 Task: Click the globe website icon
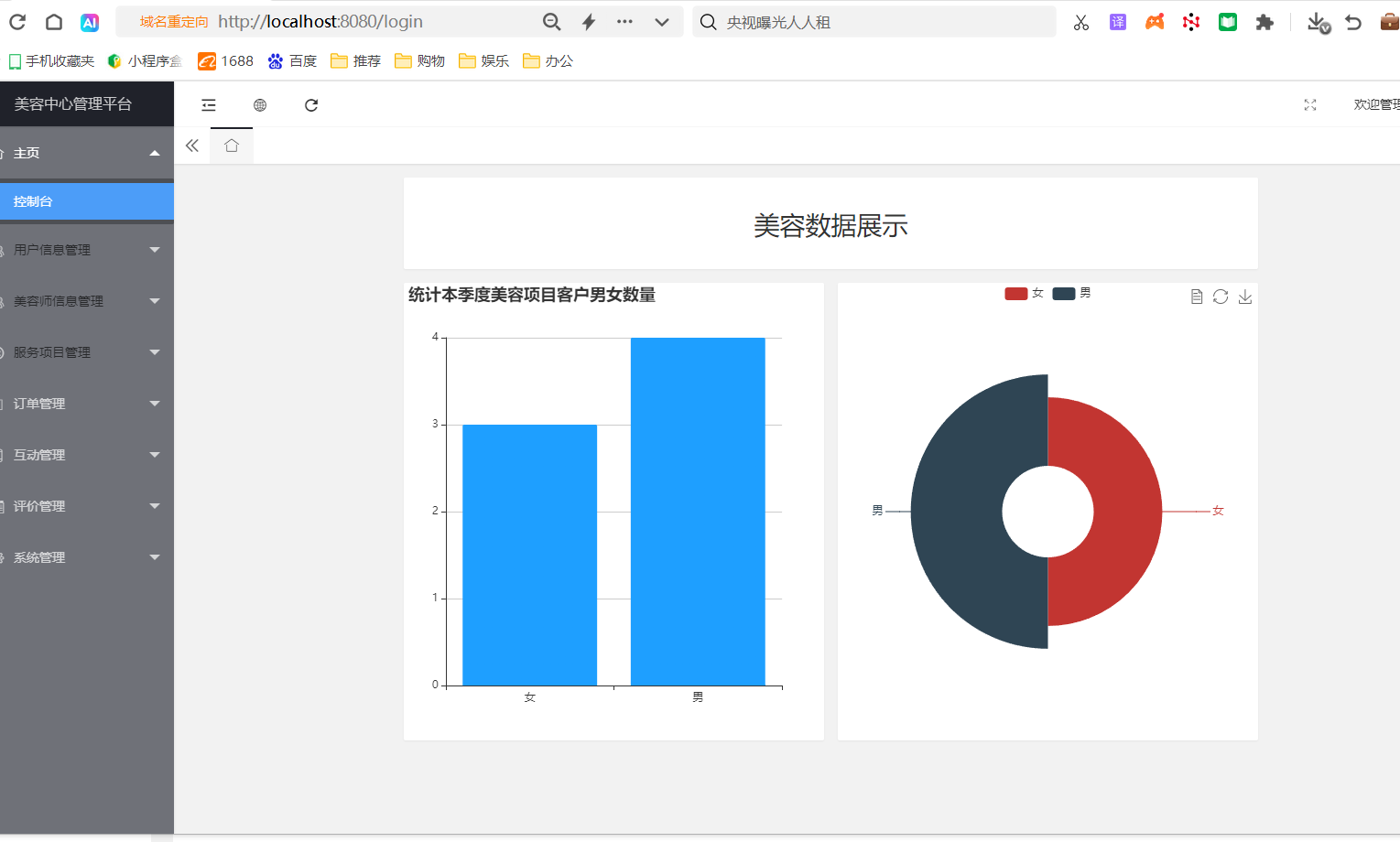click(260, 105)
